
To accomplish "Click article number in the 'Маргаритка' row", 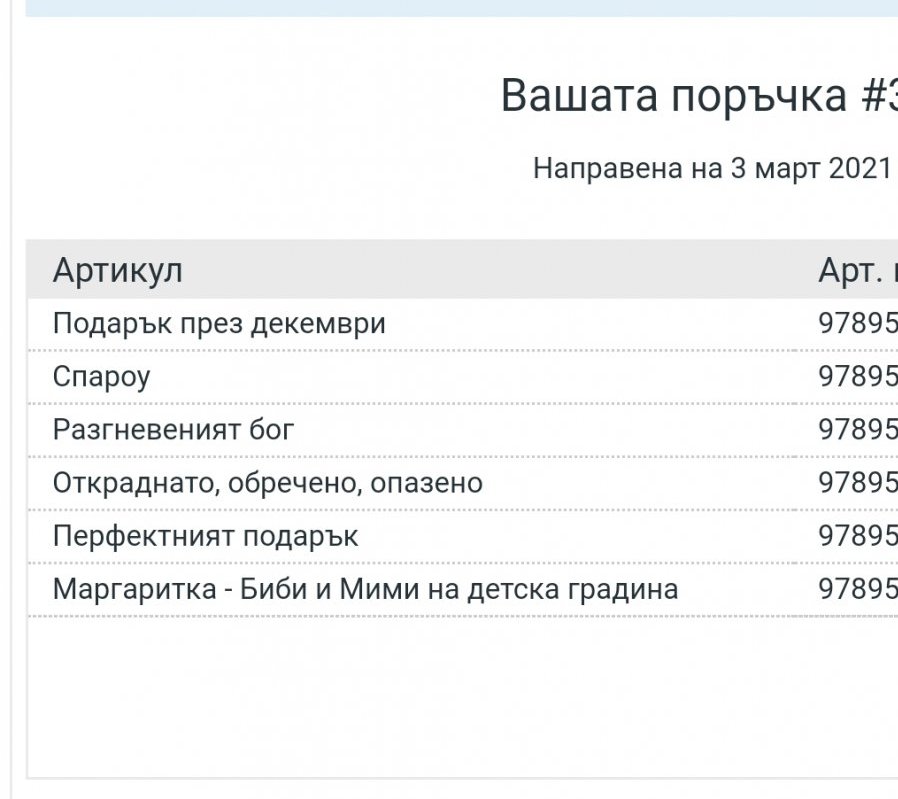I will [857, 589].
